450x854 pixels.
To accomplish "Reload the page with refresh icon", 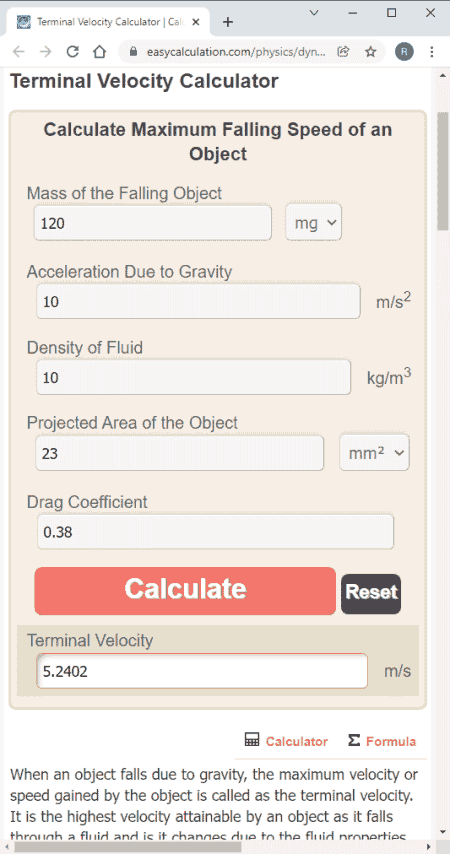I will point(72,52).
